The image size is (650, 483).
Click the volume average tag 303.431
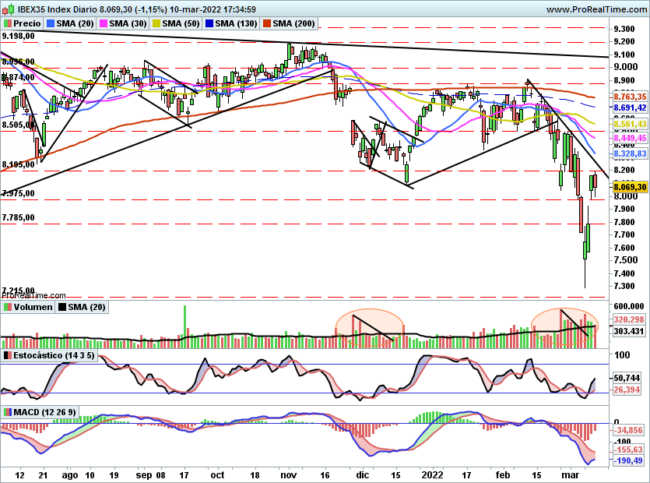(x=628, y=331)
